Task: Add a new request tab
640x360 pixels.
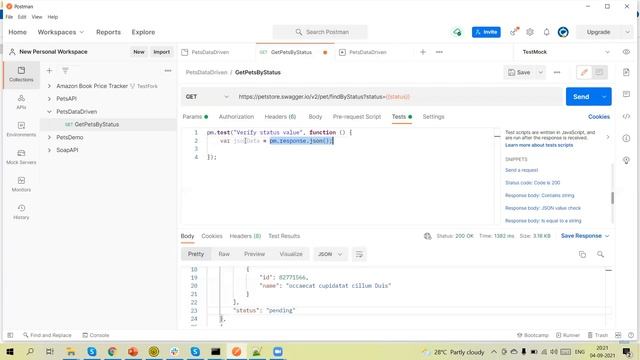Action: pyautogui.click(x=423, y=52)
